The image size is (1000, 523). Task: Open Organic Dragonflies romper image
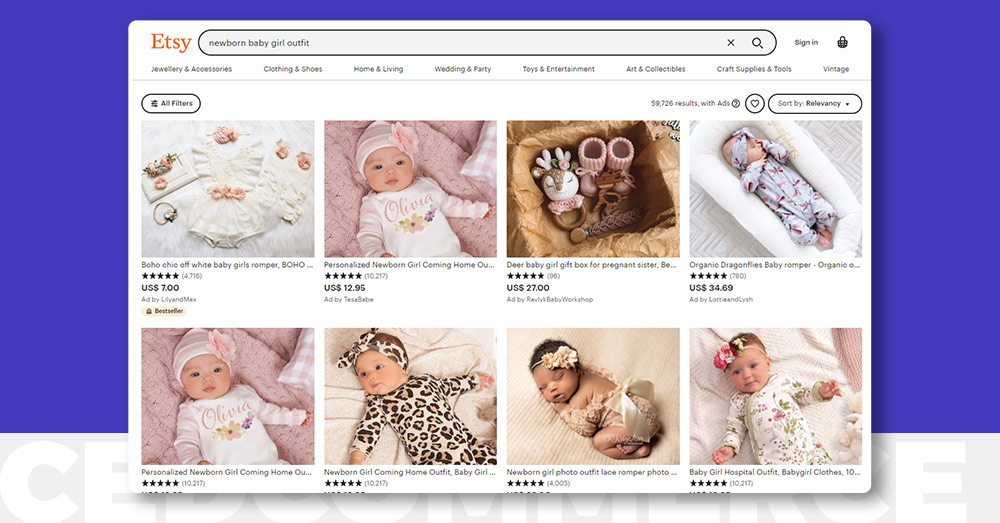point(776,189)
